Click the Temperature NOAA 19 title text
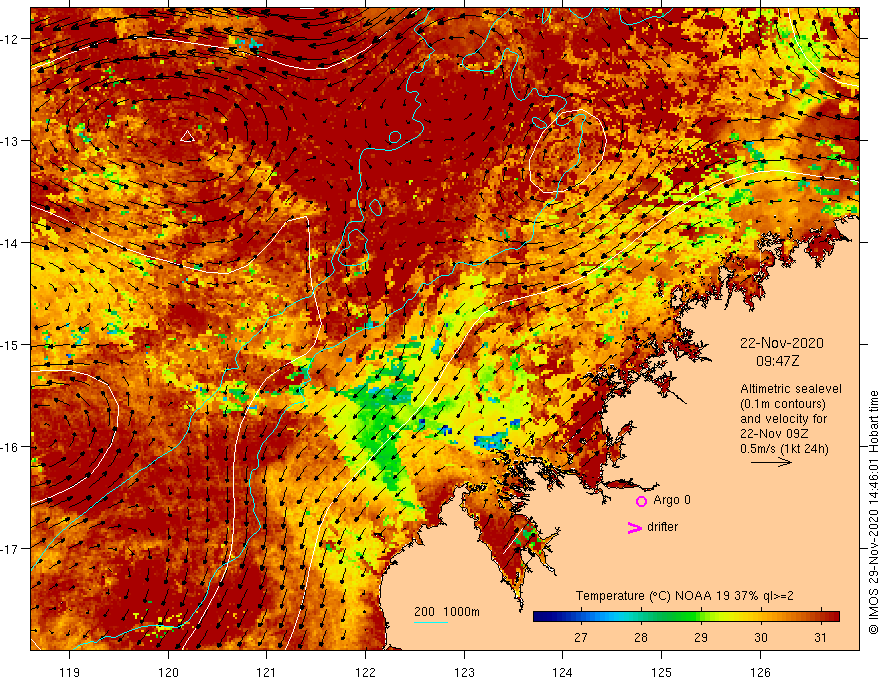The width and height of the screenshot is (880, 680). [x=685, y=596]
